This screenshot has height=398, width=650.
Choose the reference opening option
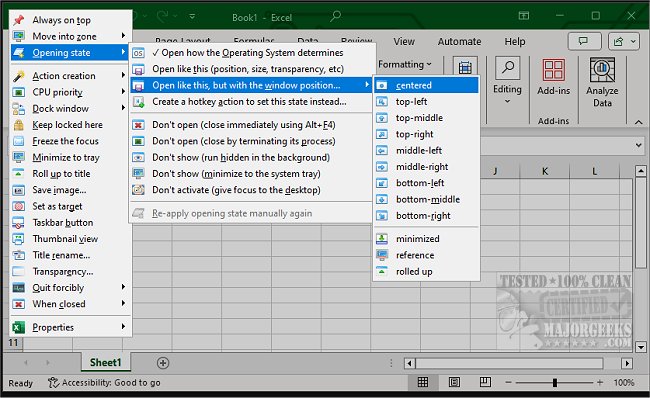coord(426,255)
